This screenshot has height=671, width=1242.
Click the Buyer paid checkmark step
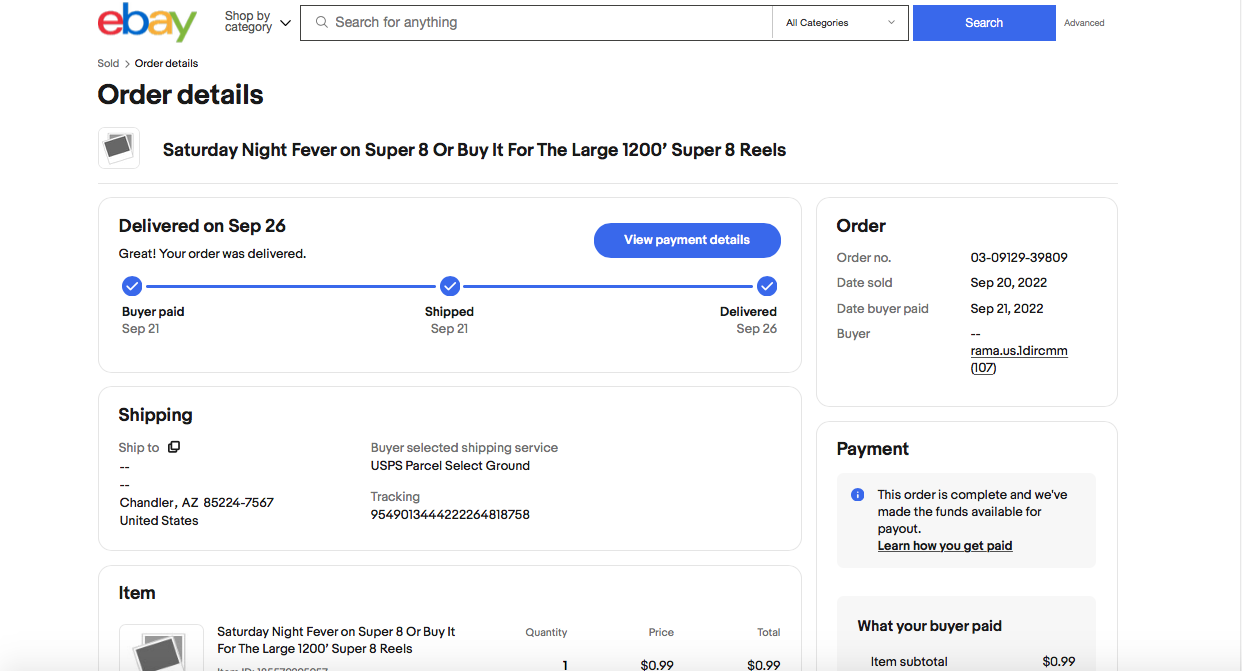click(132, 287)
